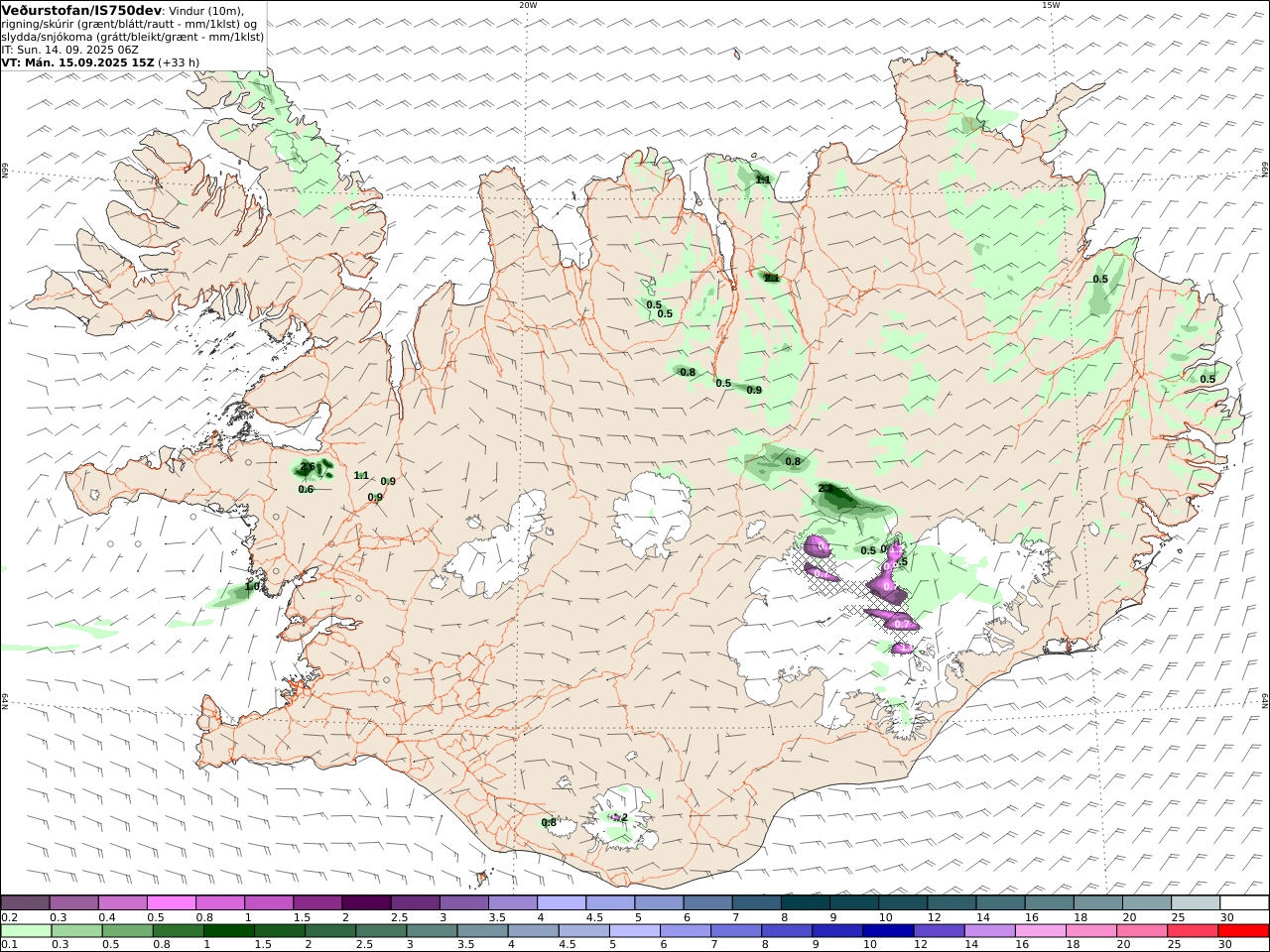Select the palest green 0.1–0.3 swatch, bottom legend row
This screenshot has width=1270, height=952.
[25, 931]
